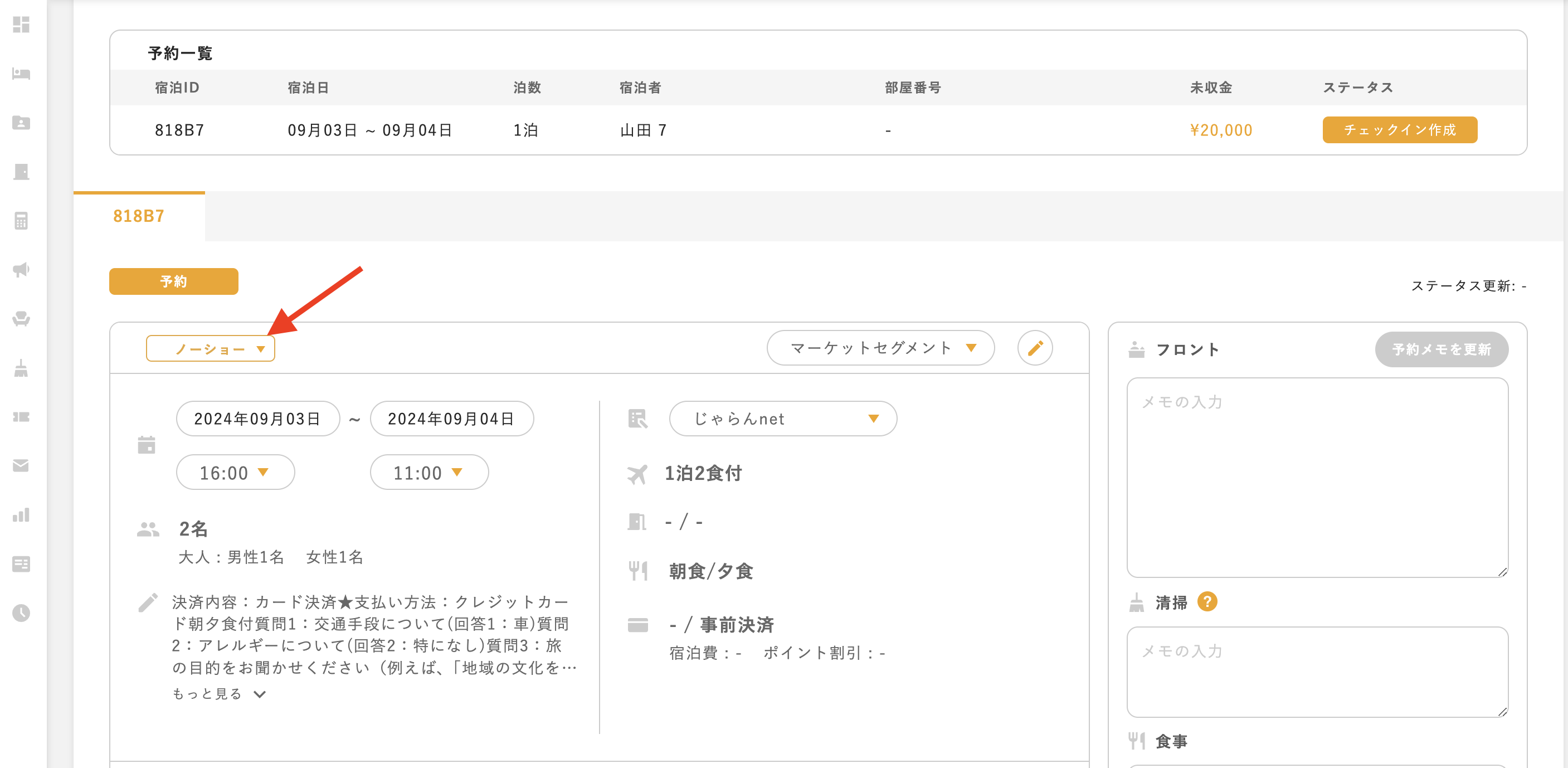1568x768 pixels.
Task: Open the じゃらんnet booking source dropdown
Action: coord(783,419)
